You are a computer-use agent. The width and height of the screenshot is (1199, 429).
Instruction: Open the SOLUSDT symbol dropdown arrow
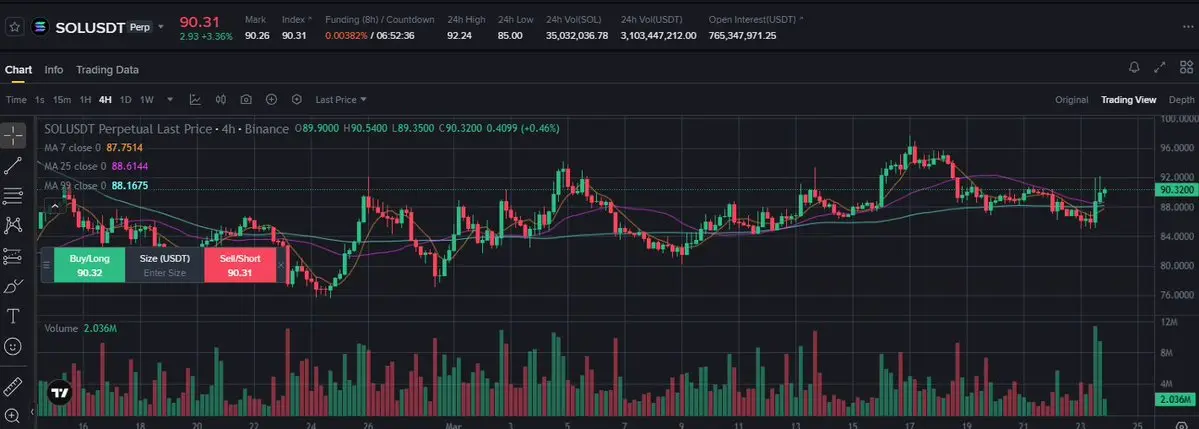coord(161,27)
